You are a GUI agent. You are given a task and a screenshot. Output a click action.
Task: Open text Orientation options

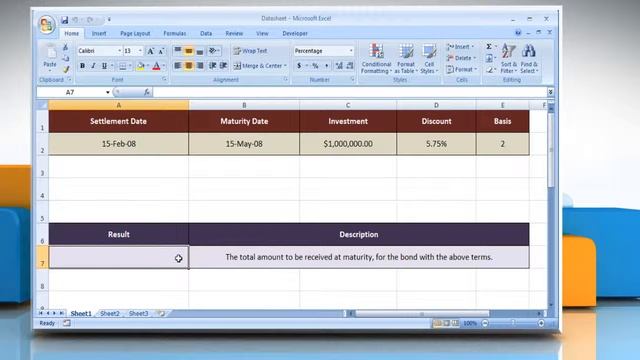(213, 51)
